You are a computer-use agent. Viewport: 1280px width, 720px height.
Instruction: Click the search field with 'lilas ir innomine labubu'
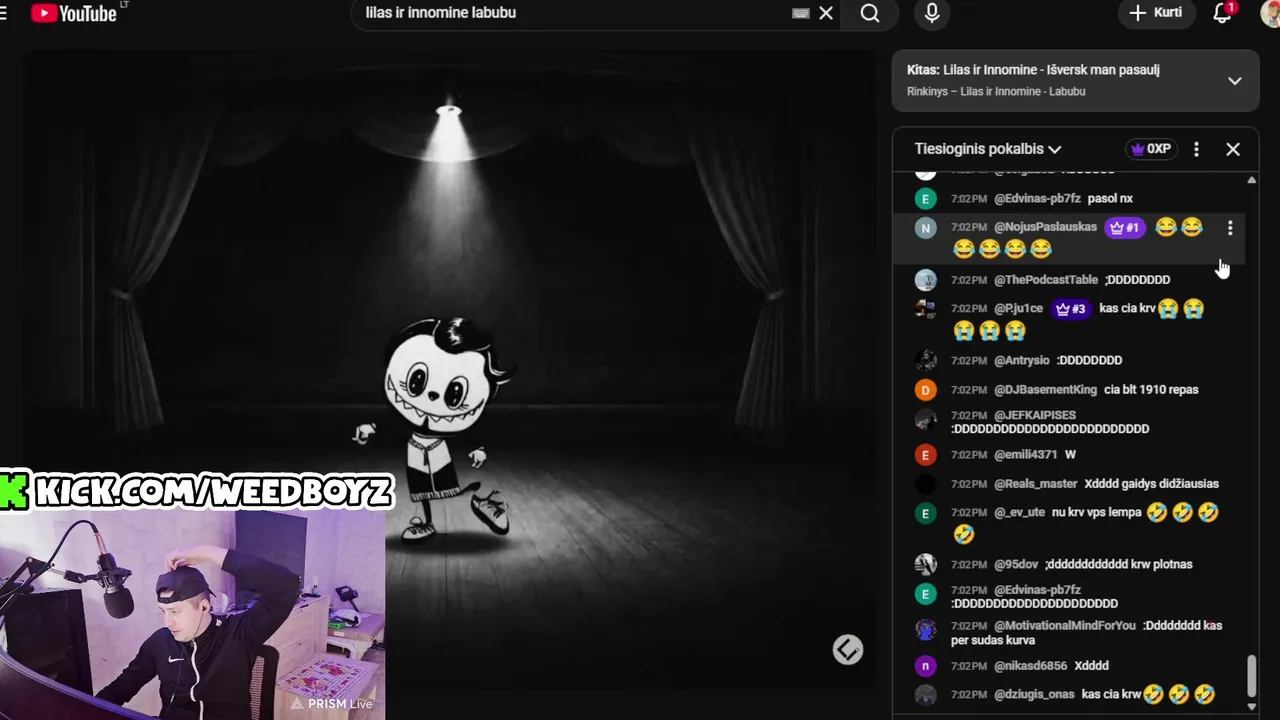point(575,13)
